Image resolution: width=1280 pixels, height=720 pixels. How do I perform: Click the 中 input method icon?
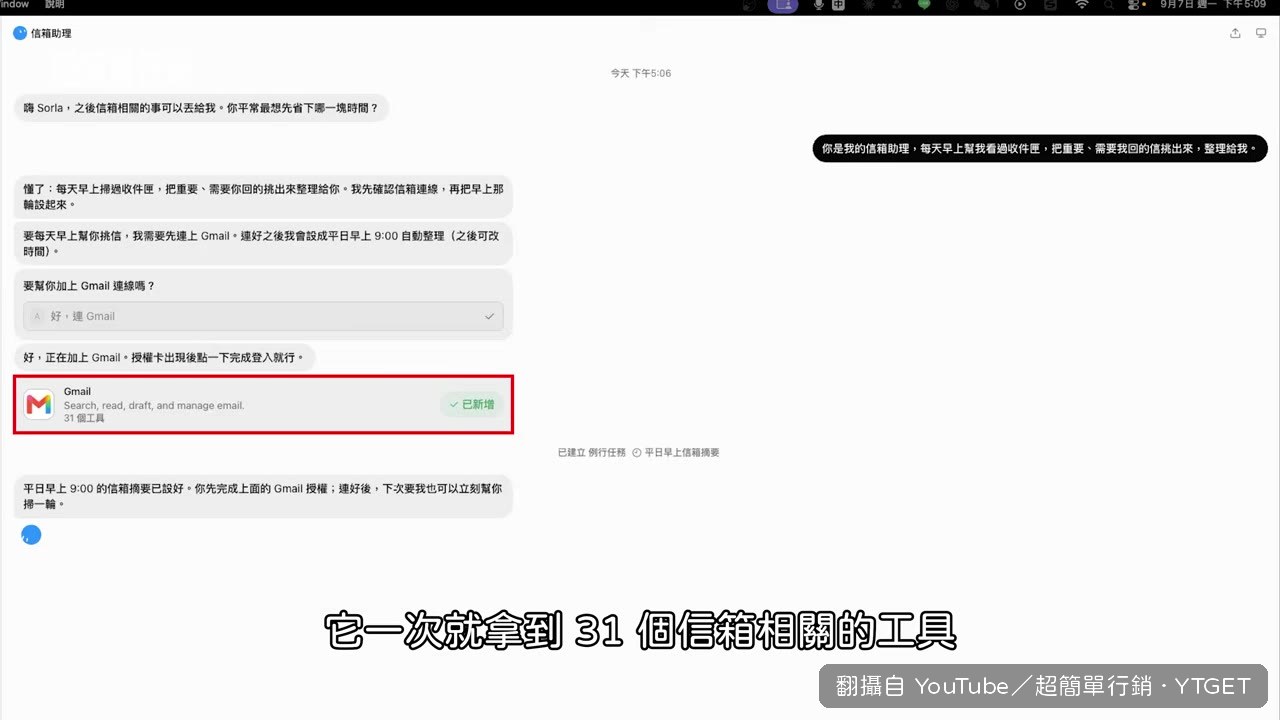click(838, 5)
